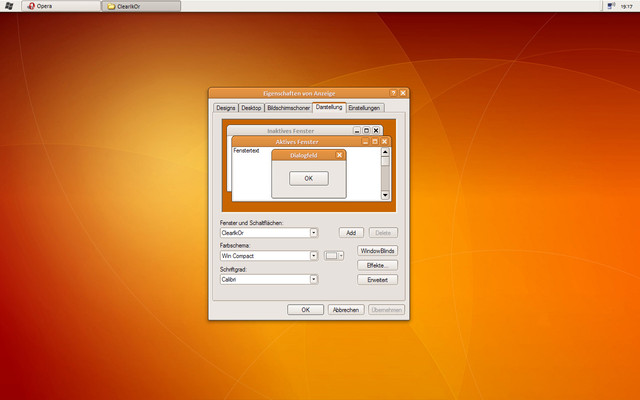The image size is (640, 400).
Task: Click the network tray icon
Action: point(611,6)
